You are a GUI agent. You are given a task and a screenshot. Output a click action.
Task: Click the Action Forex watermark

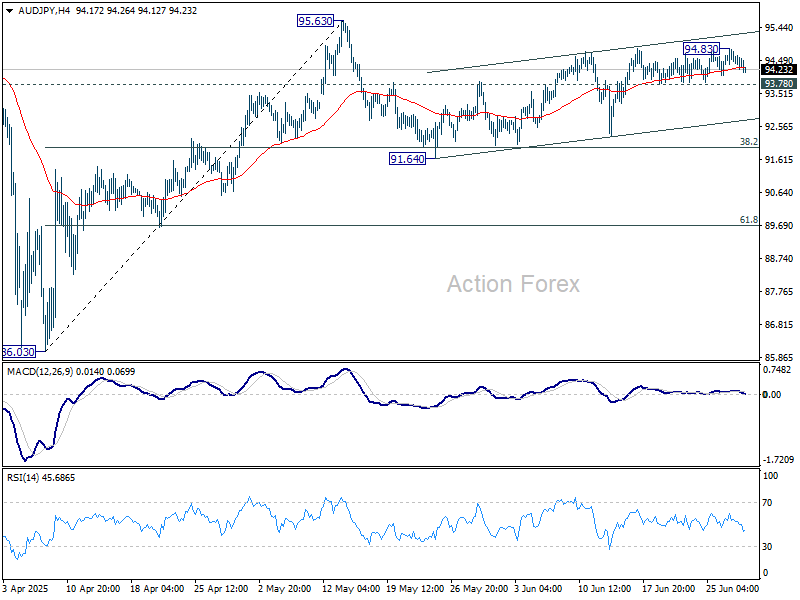513,284
